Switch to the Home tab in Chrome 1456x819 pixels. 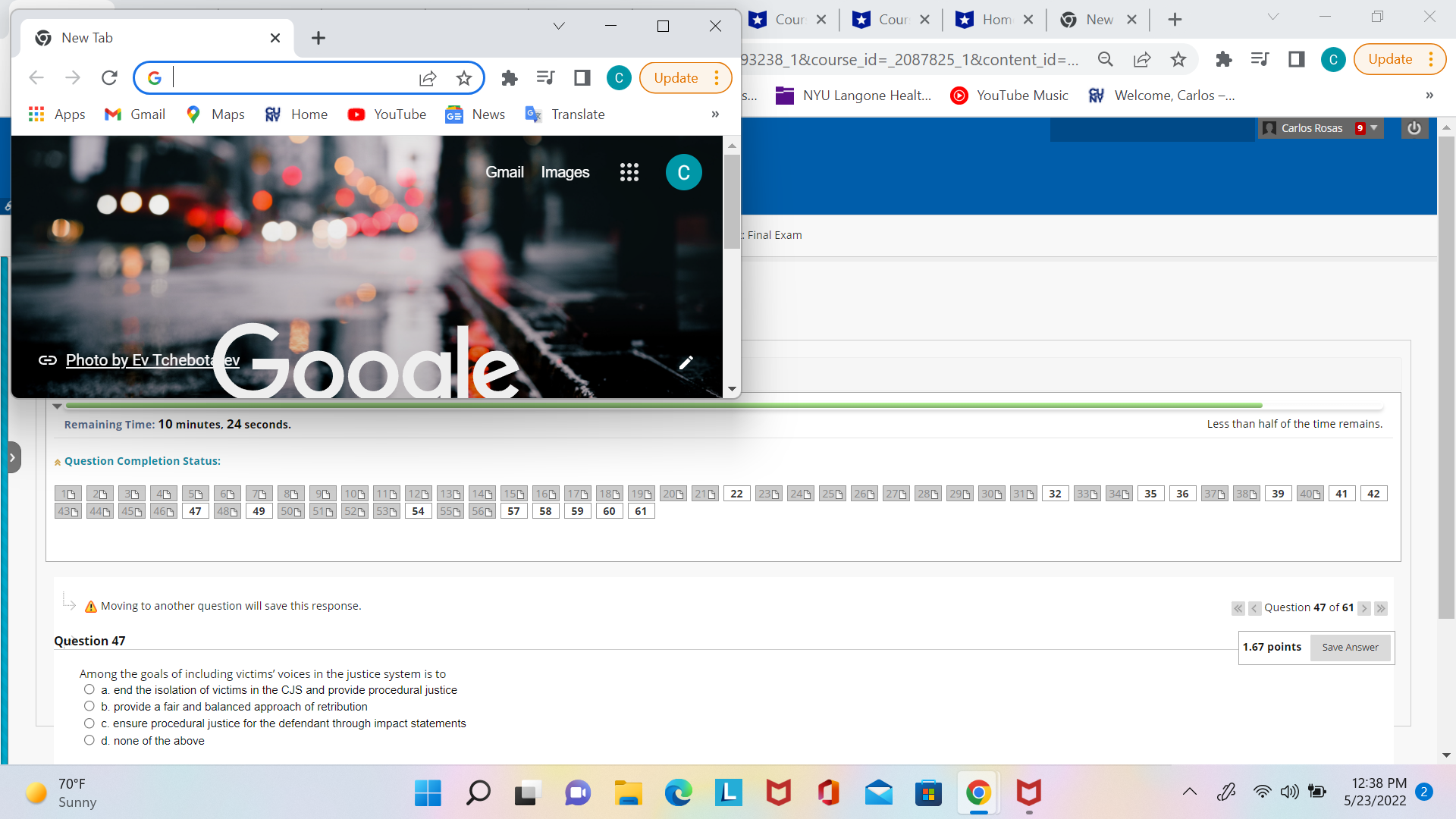click(992, 20)
